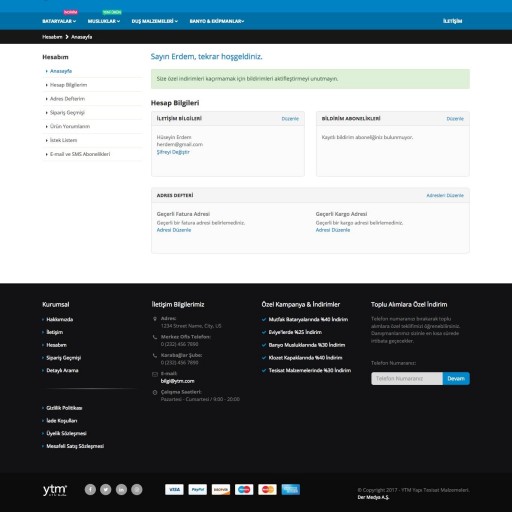Click the green notification reminder banner

[310, 79]
